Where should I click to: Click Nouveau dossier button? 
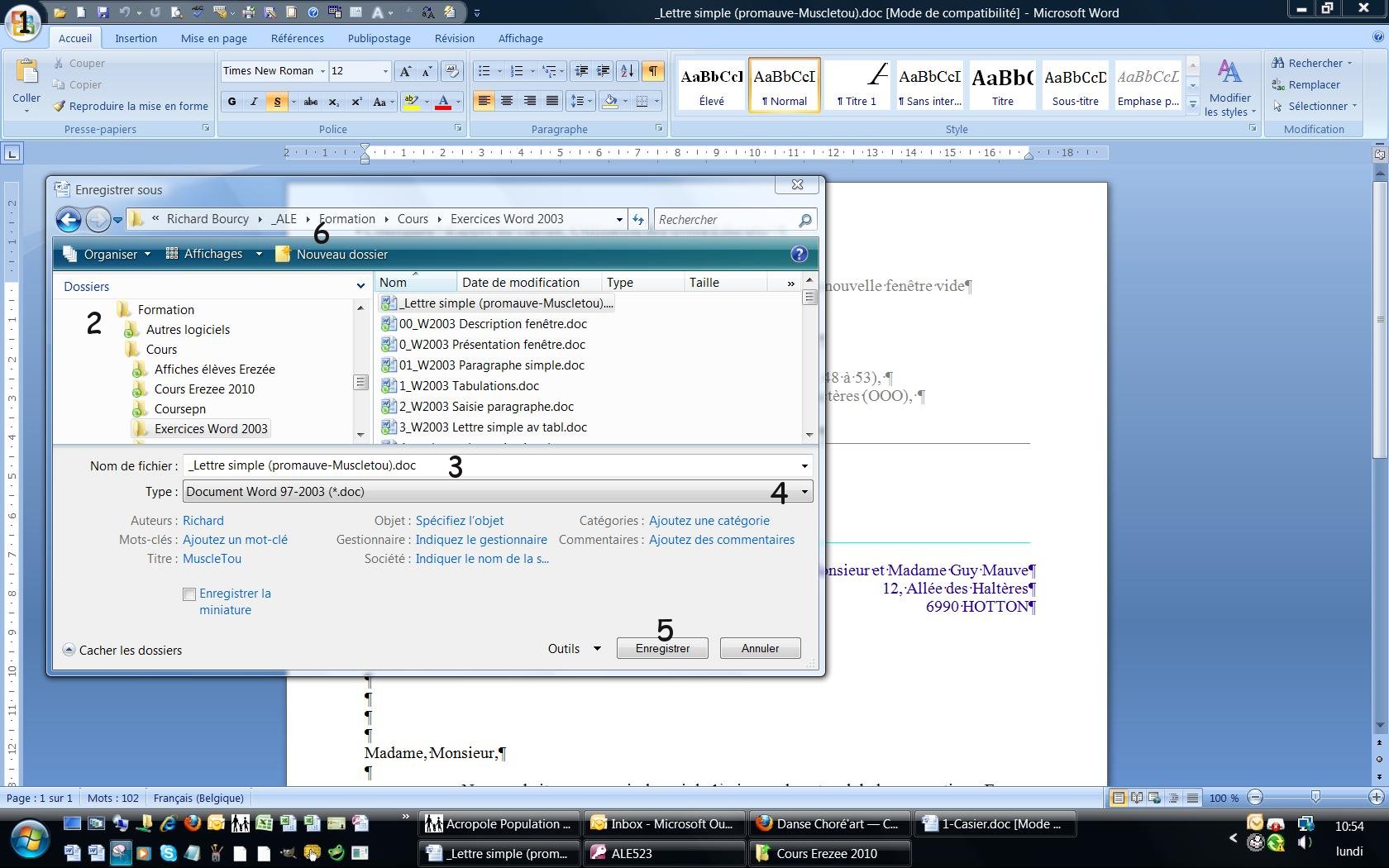click(x=332, y=255)
